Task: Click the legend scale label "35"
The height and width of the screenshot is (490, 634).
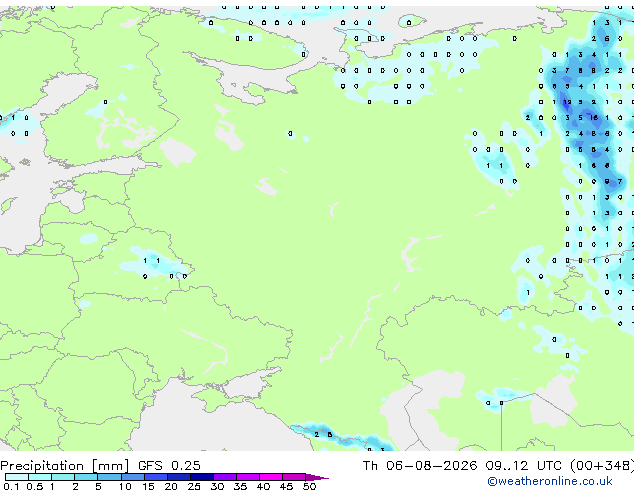Action: (x=240, y=486)
